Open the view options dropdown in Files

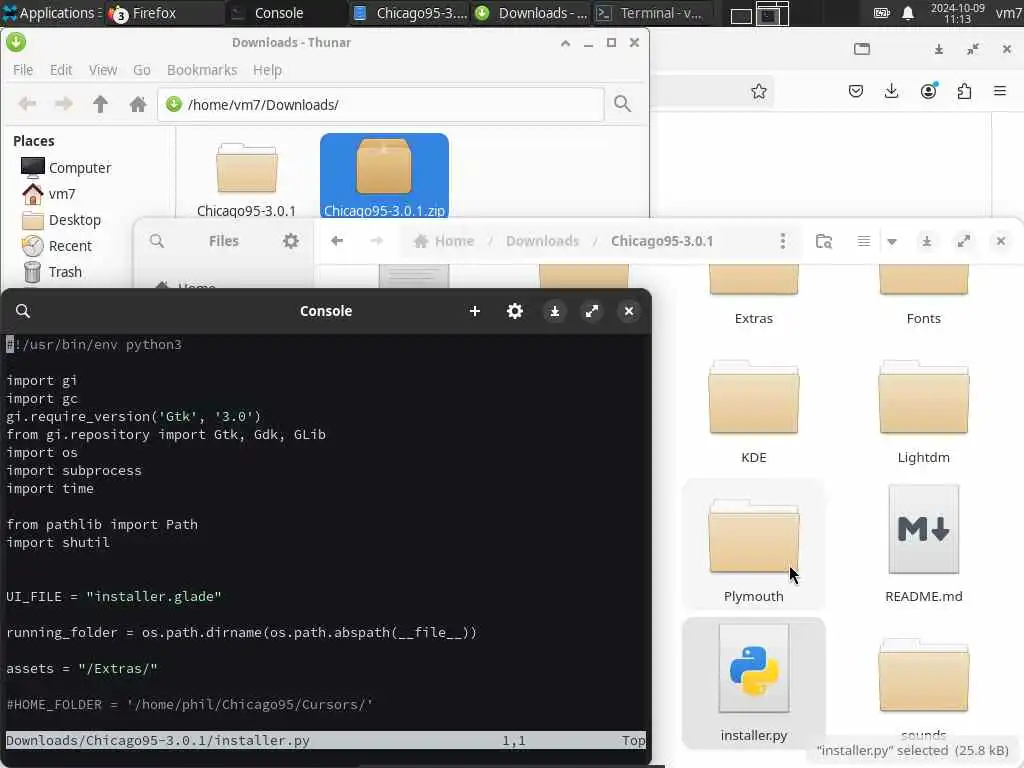point(892,242)
